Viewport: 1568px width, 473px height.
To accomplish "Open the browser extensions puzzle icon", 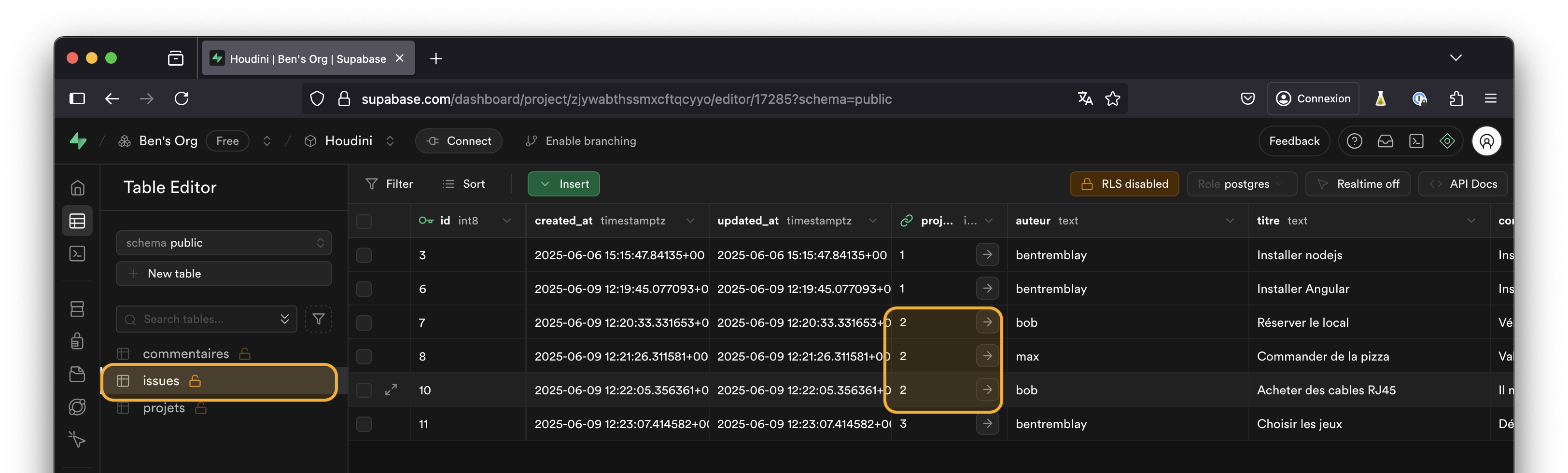I will (1456, 98).
